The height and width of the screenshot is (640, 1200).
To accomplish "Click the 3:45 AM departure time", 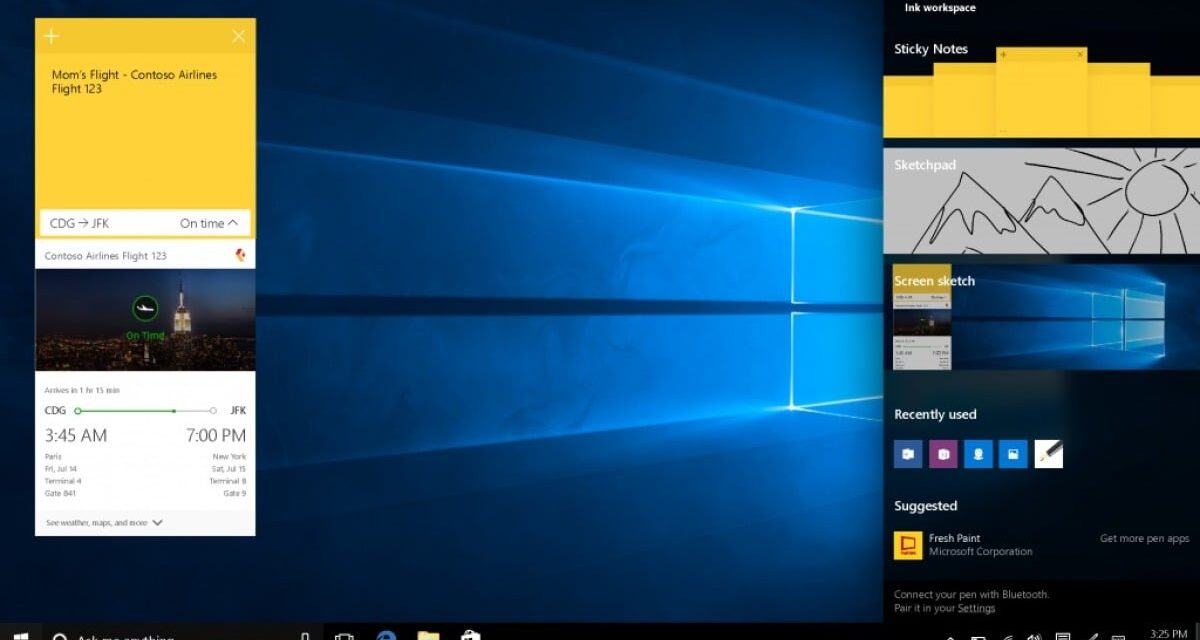I will (76, 436).
